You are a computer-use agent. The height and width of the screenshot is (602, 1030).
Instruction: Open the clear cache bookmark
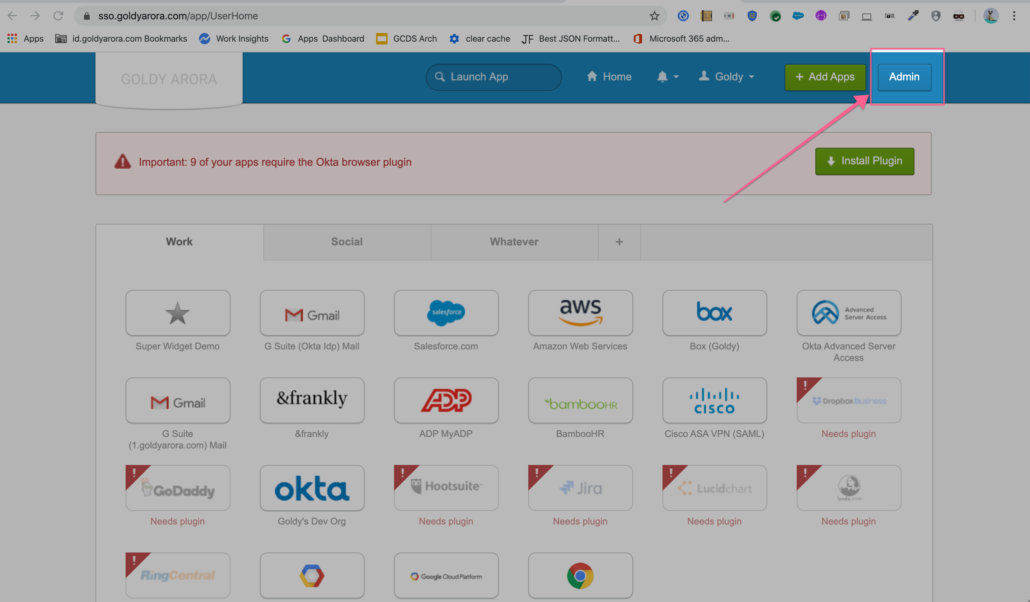click(480, 39)
